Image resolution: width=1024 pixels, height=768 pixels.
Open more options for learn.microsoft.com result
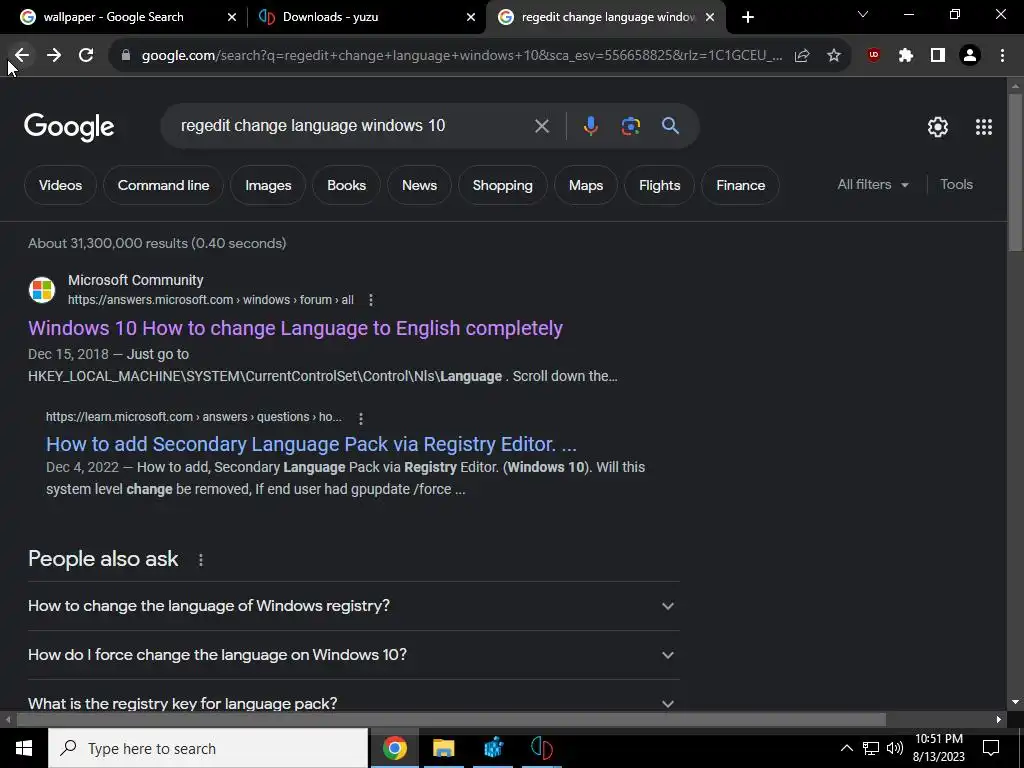click(360, 418)
